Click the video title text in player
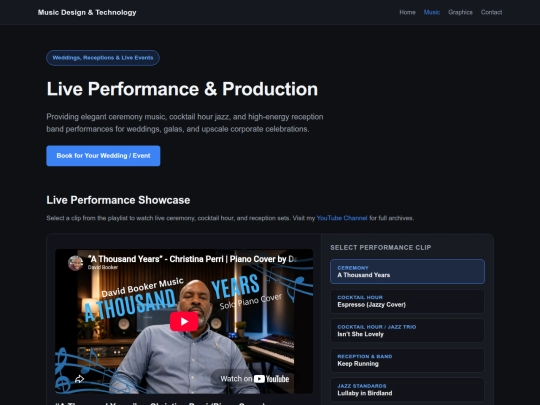The image size is (540, 405). (192, 259)
